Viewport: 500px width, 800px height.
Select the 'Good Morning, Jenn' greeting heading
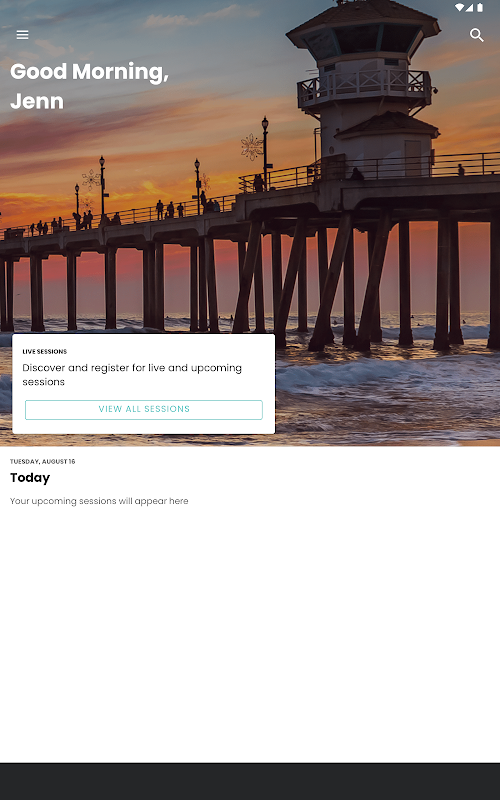pos(89,86)
